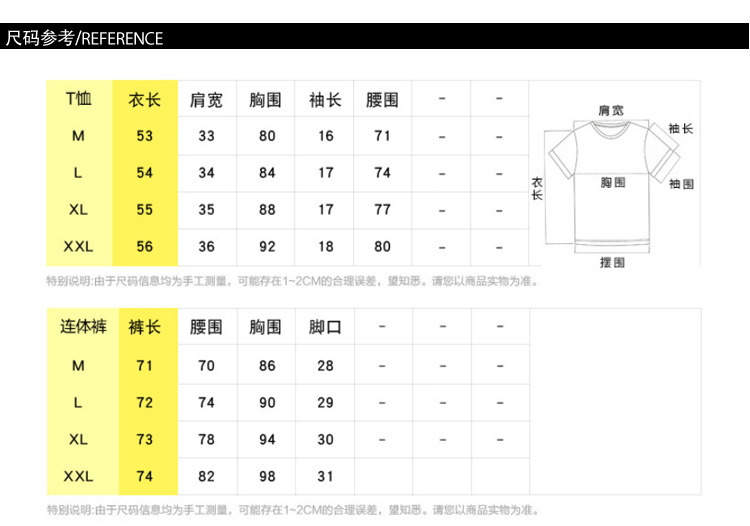Image resolution: width=750 pixels, height=526 pixels.
Task: Select the jumpsuit 裤长 value 73
Action: (x=145, y=440)
